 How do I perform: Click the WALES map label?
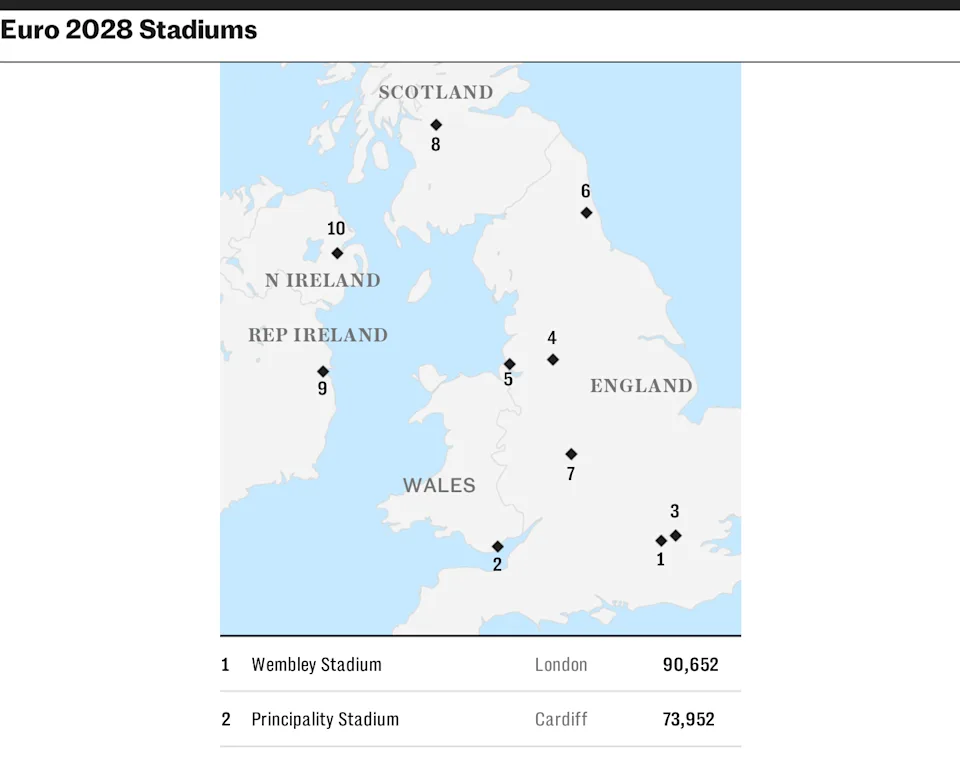439,486
